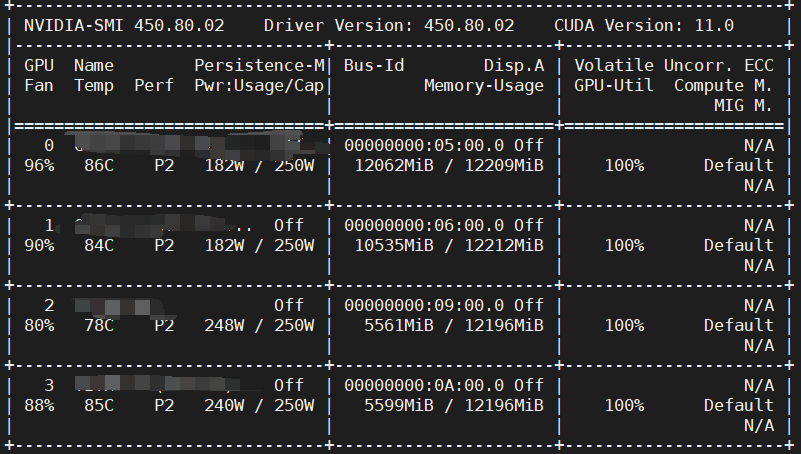
Task: Click the MIG M. header
Action: (743, 106)
